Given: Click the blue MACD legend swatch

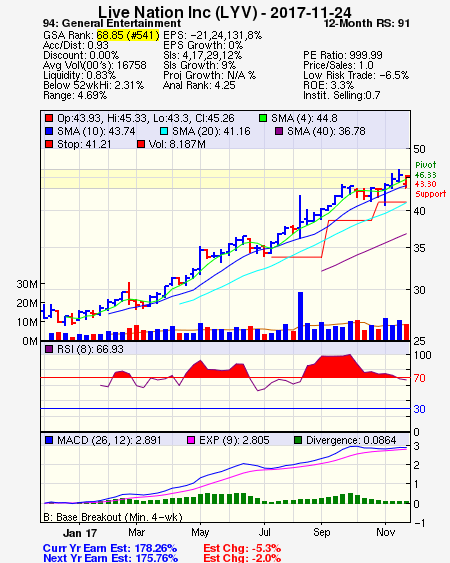Looking at the screenshot, I should (49, 440).
